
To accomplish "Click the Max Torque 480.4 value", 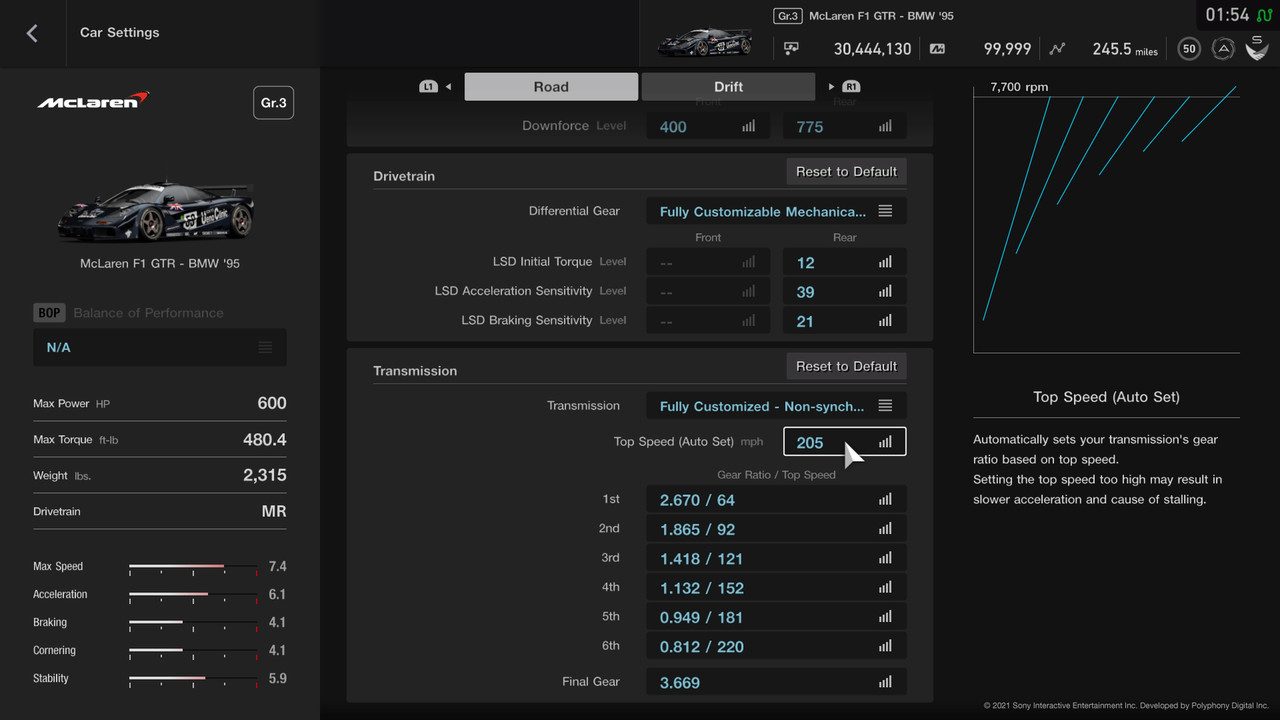I will click(265, 439).
